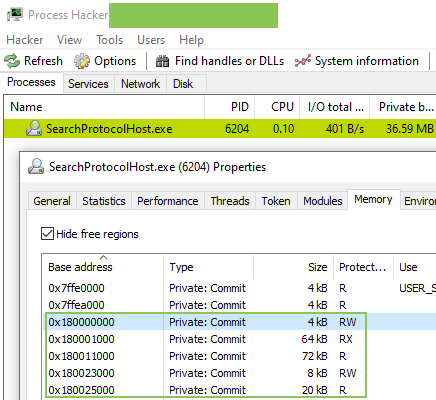Open the Threads properties tab
The width and height of the screenshot is (436, 400).
(230, 201)
